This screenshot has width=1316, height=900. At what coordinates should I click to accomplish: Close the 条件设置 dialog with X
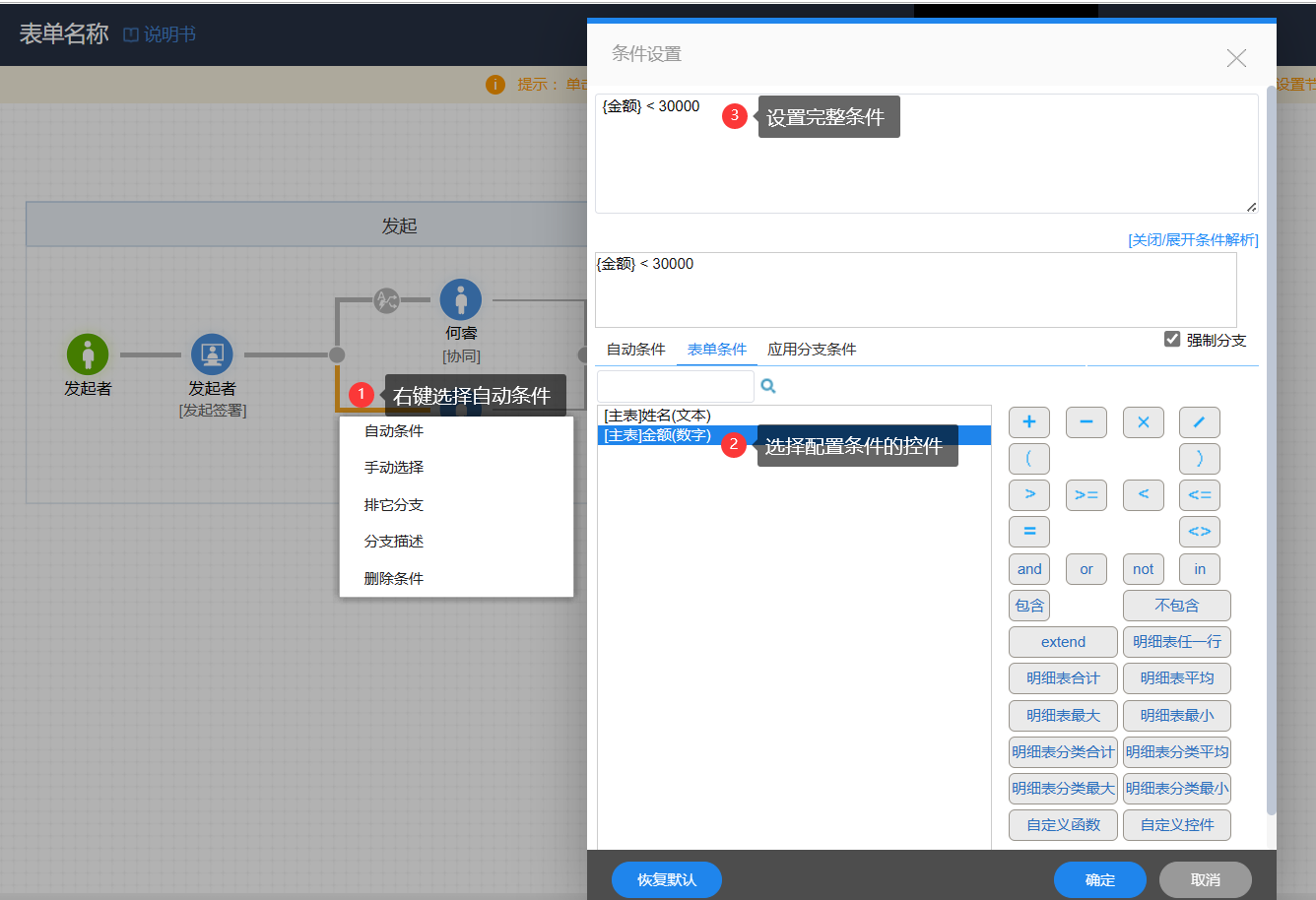(x=1236, y=58)
